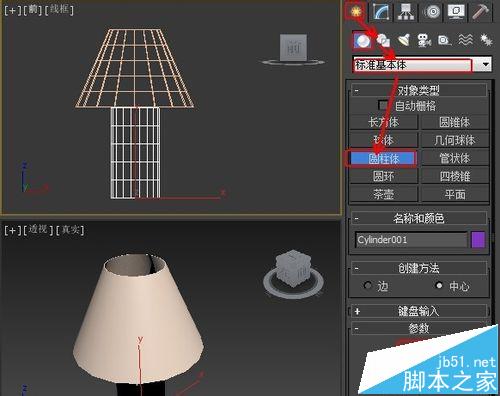
Task: Select the lampshade wireframe in front view
Action: [134, 68]
